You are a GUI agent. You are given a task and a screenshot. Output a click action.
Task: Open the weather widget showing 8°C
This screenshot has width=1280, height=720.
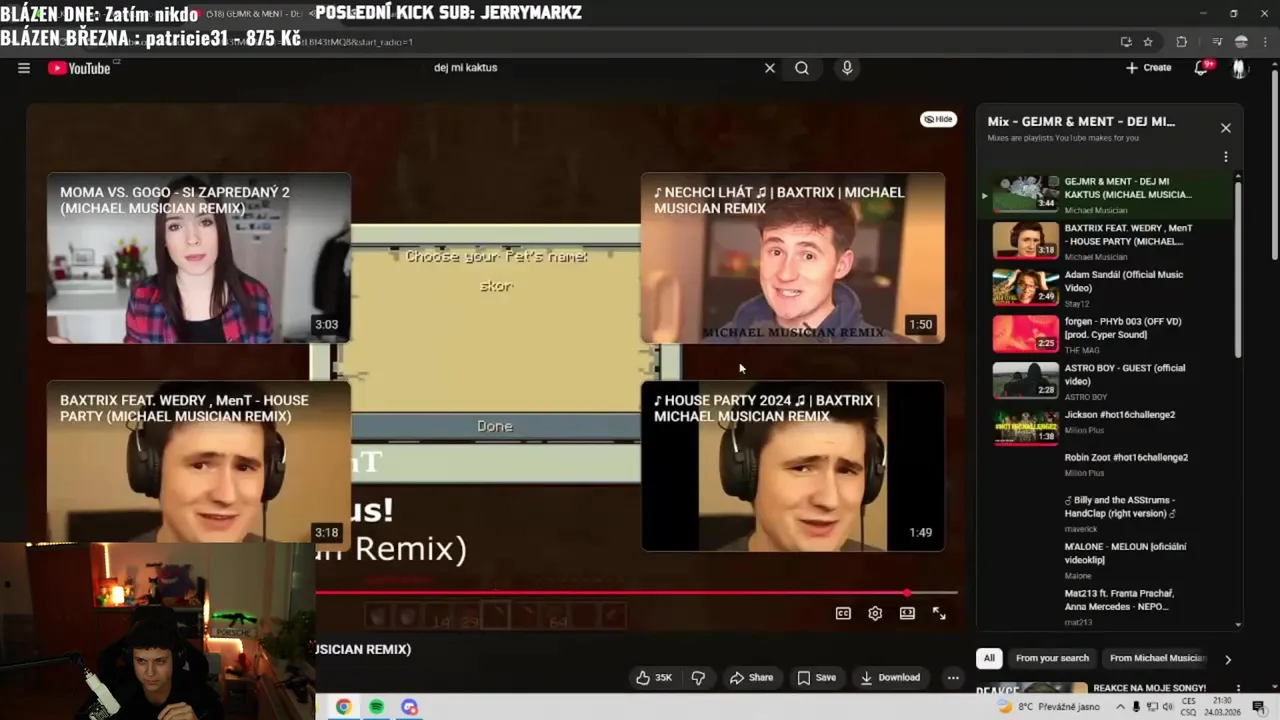click(1048, 707)
